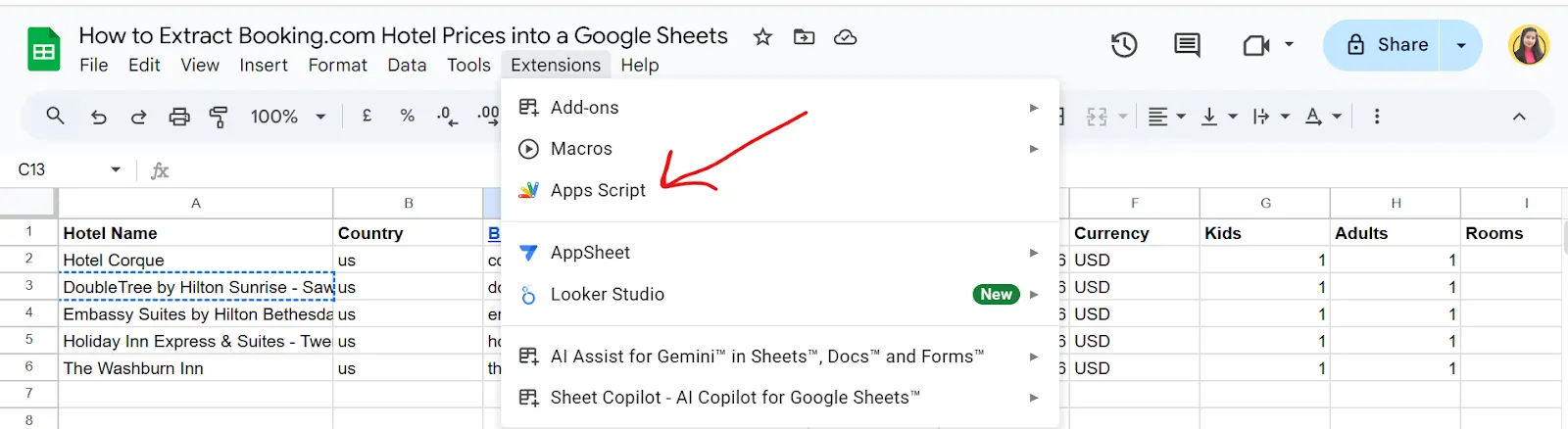Open the Format menu
The width and height of the screenshot is (1568, 429).
[338, 65]
